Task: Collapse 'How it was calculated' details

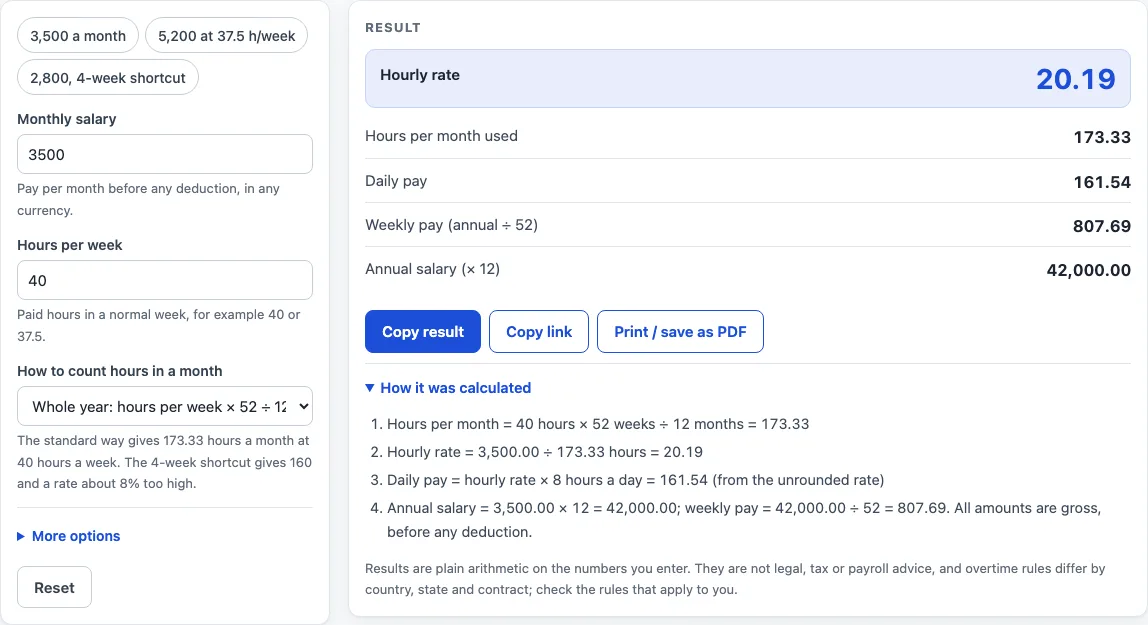Action: point(448,388)
